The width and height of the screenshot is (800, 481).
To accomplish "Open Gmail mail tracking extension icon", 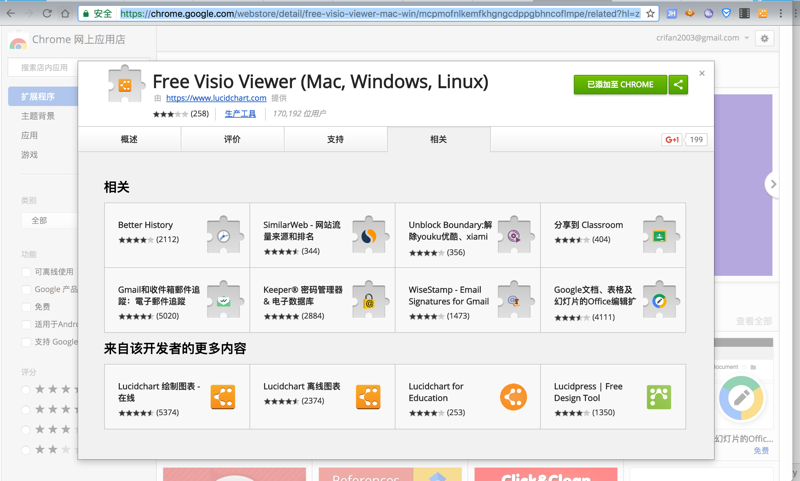I will [223, 300].
